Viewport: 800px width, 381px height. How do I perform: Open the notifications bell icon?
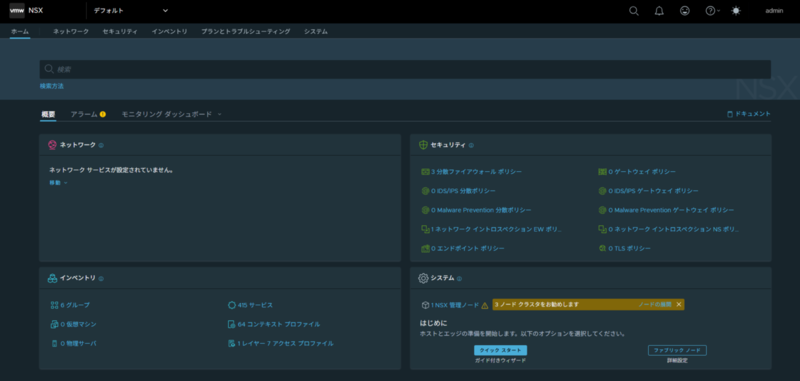coord(659,11)
